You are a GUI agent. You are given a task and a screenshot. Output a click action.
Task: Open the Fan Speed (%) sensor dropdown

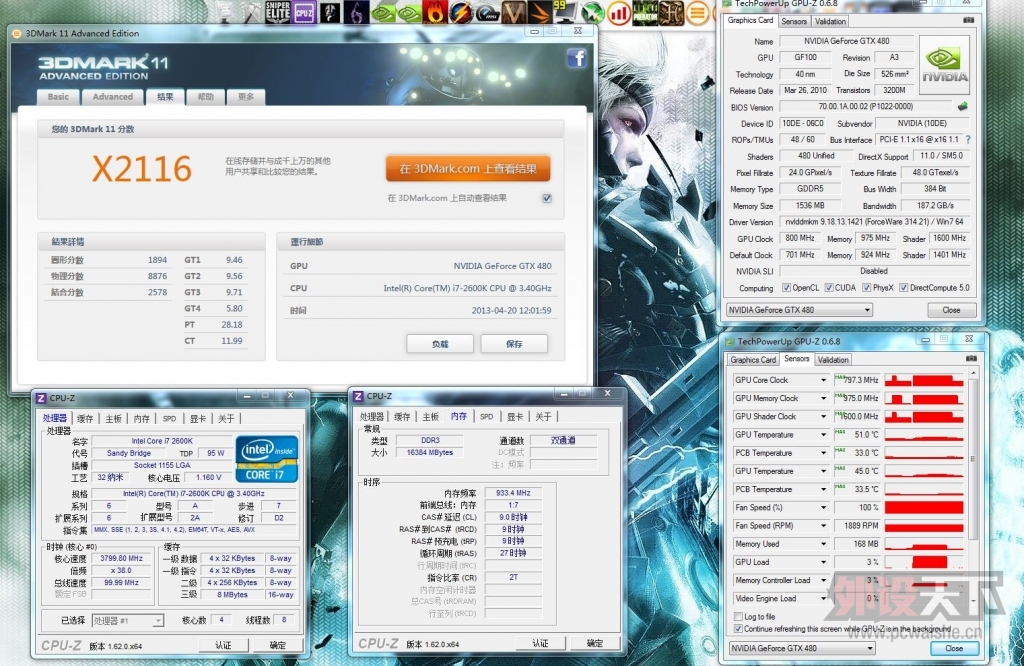(x=824, y=507)
